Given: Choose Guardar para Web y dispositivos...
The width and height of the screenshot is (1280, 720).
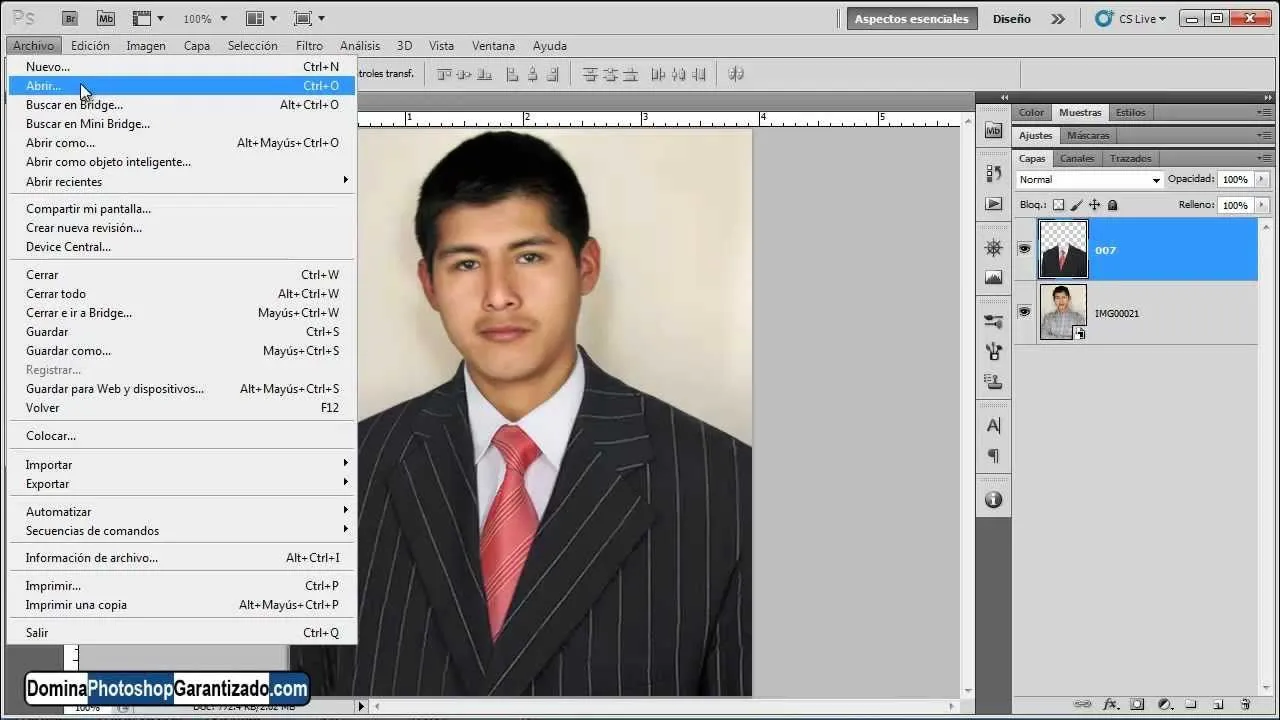Looking at the screenshot, I should (x=182, y=389).
